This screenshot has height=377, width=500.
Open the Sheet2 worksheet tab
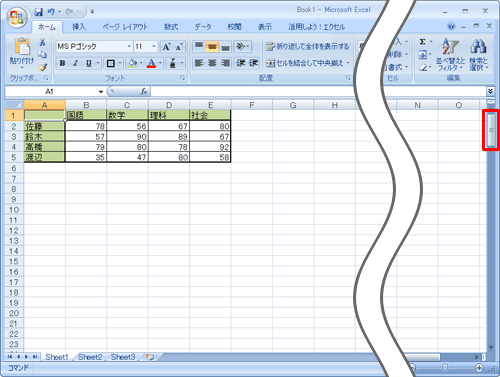click(90, 357)
